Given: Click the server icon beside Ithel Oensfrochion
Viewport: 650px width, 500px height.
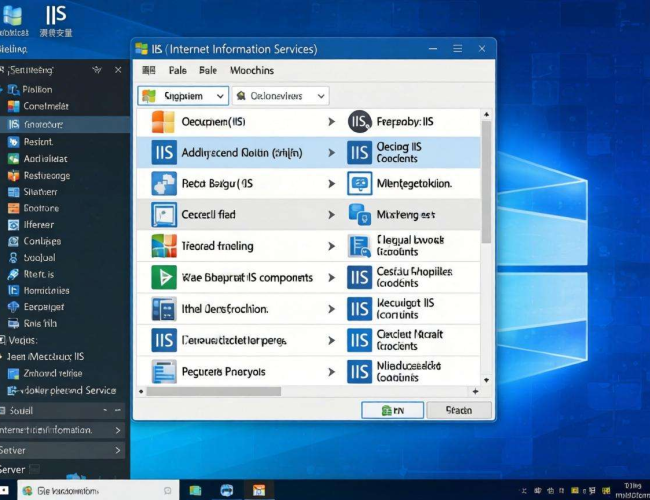Looking at the screenshot, I should click(x=164, y=309).
